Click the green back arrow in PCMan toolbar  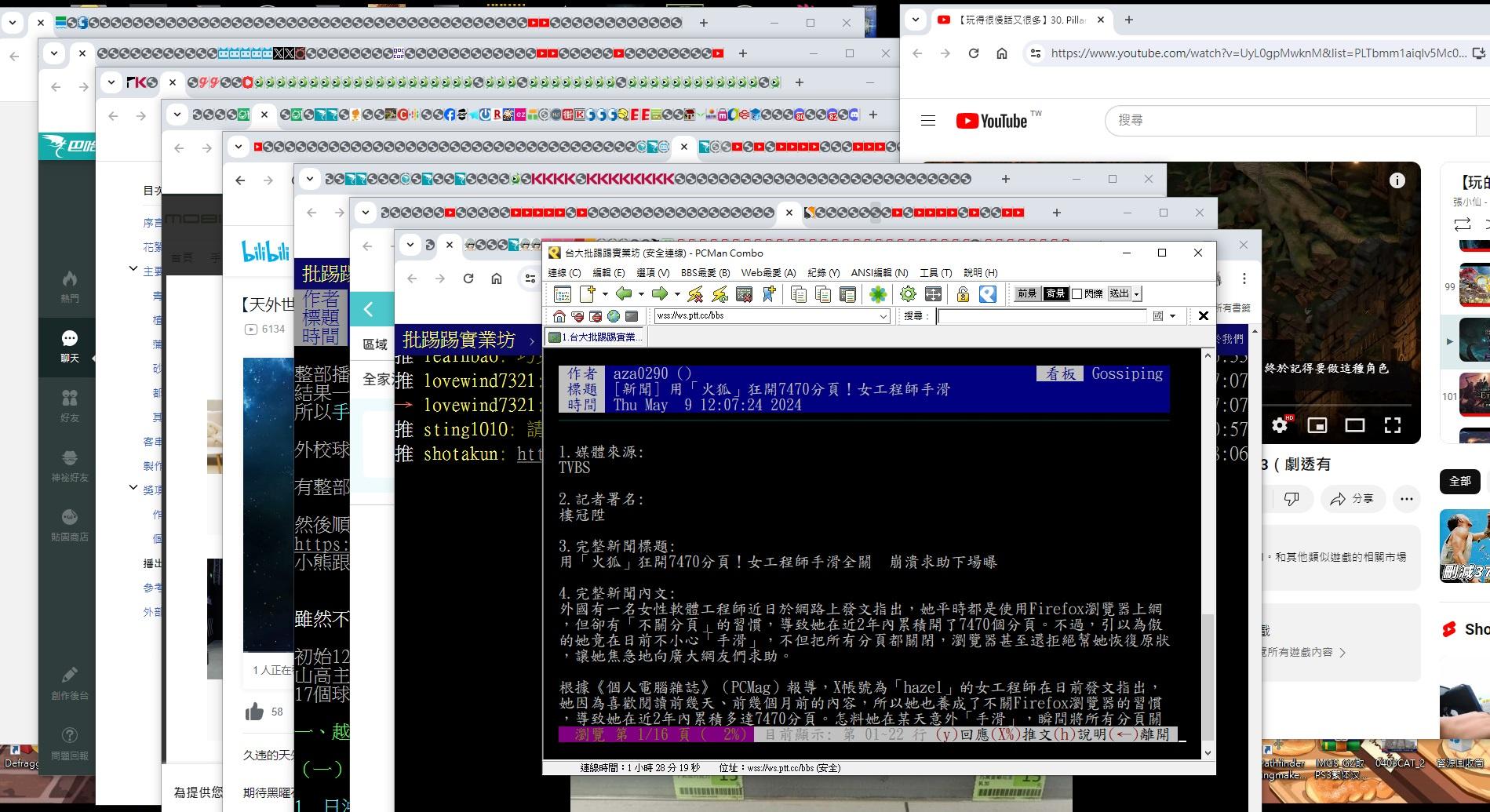coord(624,294)
